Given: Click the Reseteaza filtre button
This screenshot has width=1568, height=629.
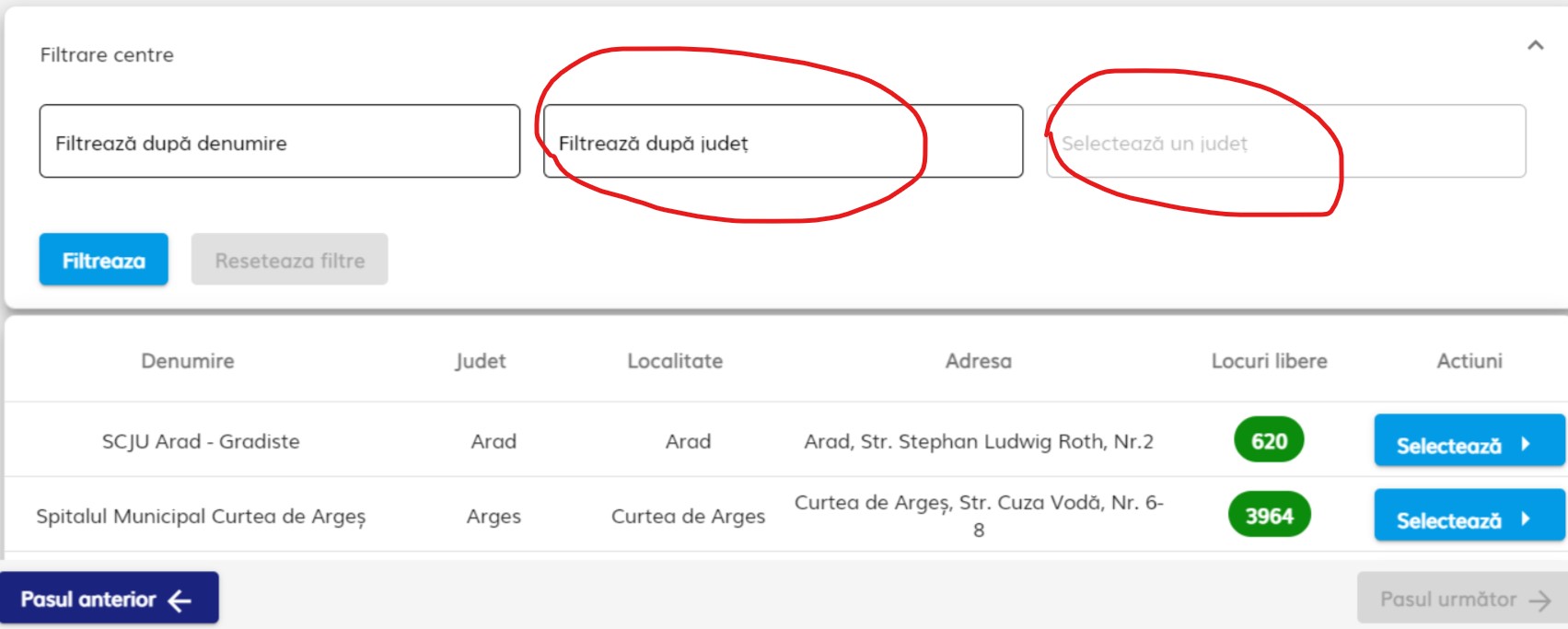Looking at the screenshot, I should tap(289, 260).
